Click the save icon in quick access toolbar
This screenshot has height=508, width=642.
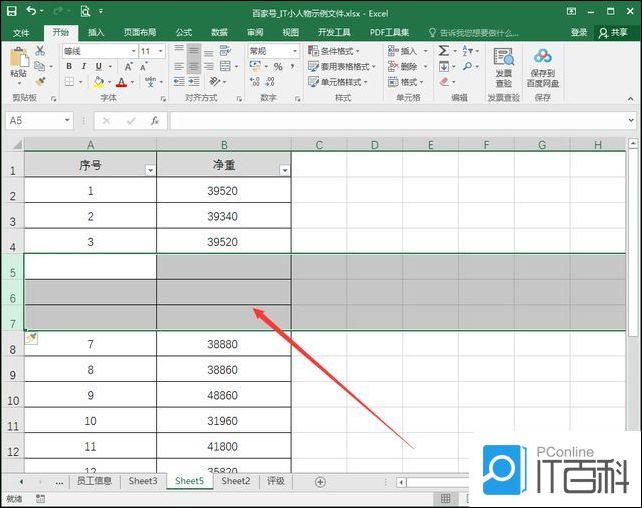[x=11, y=11]
